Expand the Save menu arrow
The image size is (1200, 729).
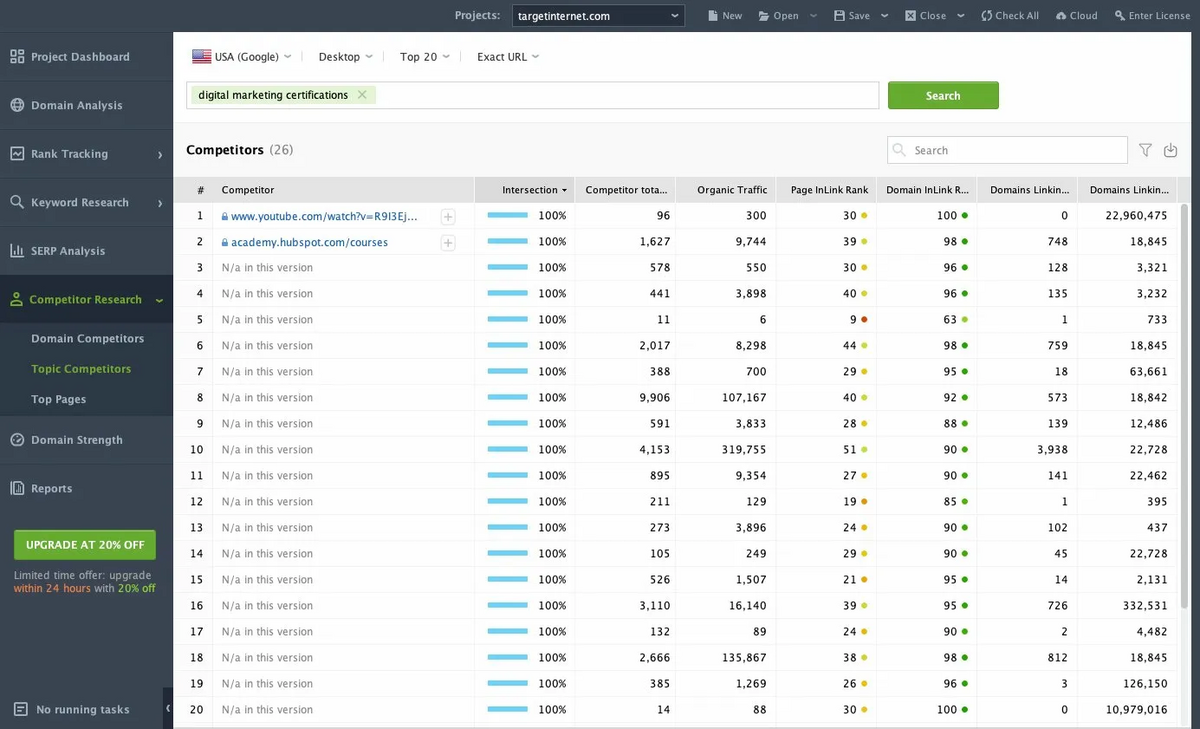885,16
